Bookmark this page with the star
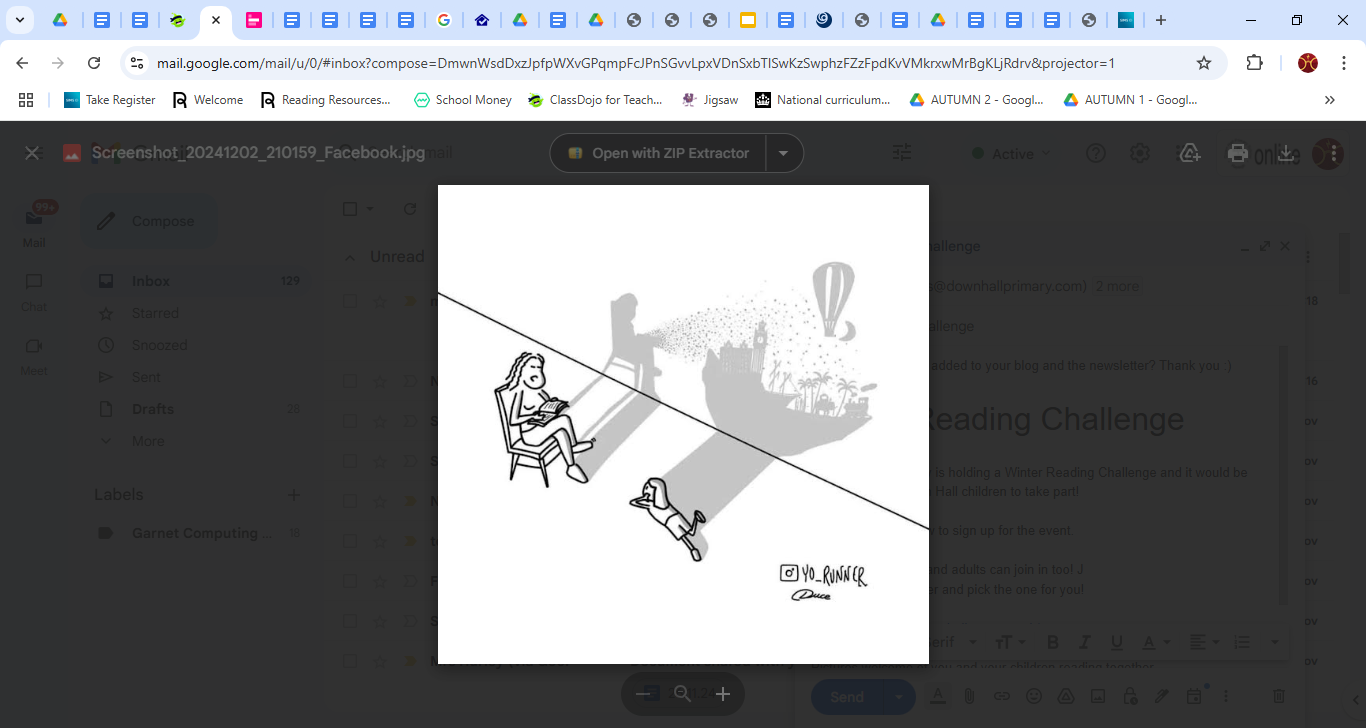This screenshot has height=728, width=1366. (x=1204, y=63)
